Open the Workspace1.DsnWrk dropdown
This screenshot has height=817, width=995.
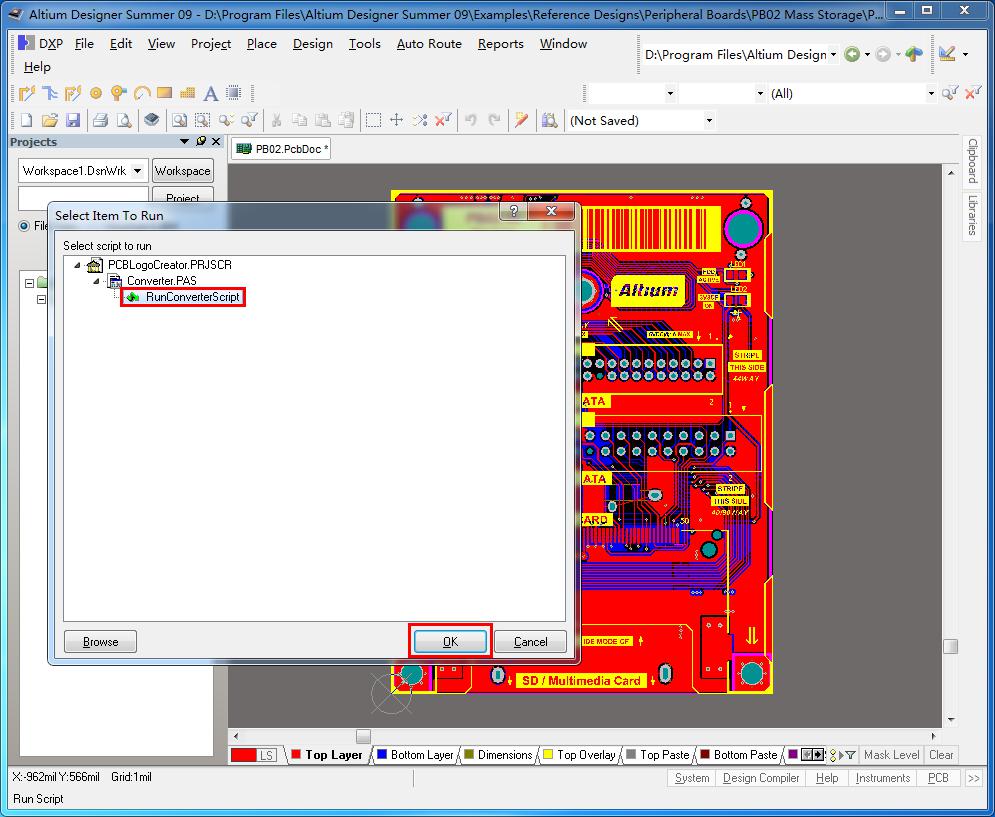[138, 171]
